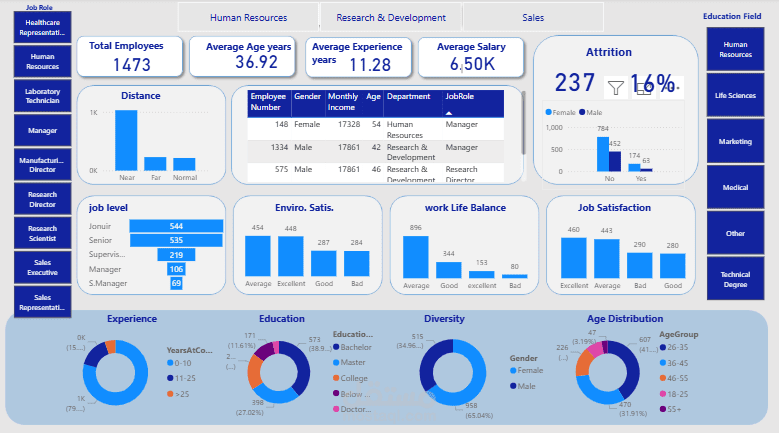The height and width of the screenshot is (433, 779).
Task: Select the Normal bar in Distance chart
Action: (x=184, y=164)
